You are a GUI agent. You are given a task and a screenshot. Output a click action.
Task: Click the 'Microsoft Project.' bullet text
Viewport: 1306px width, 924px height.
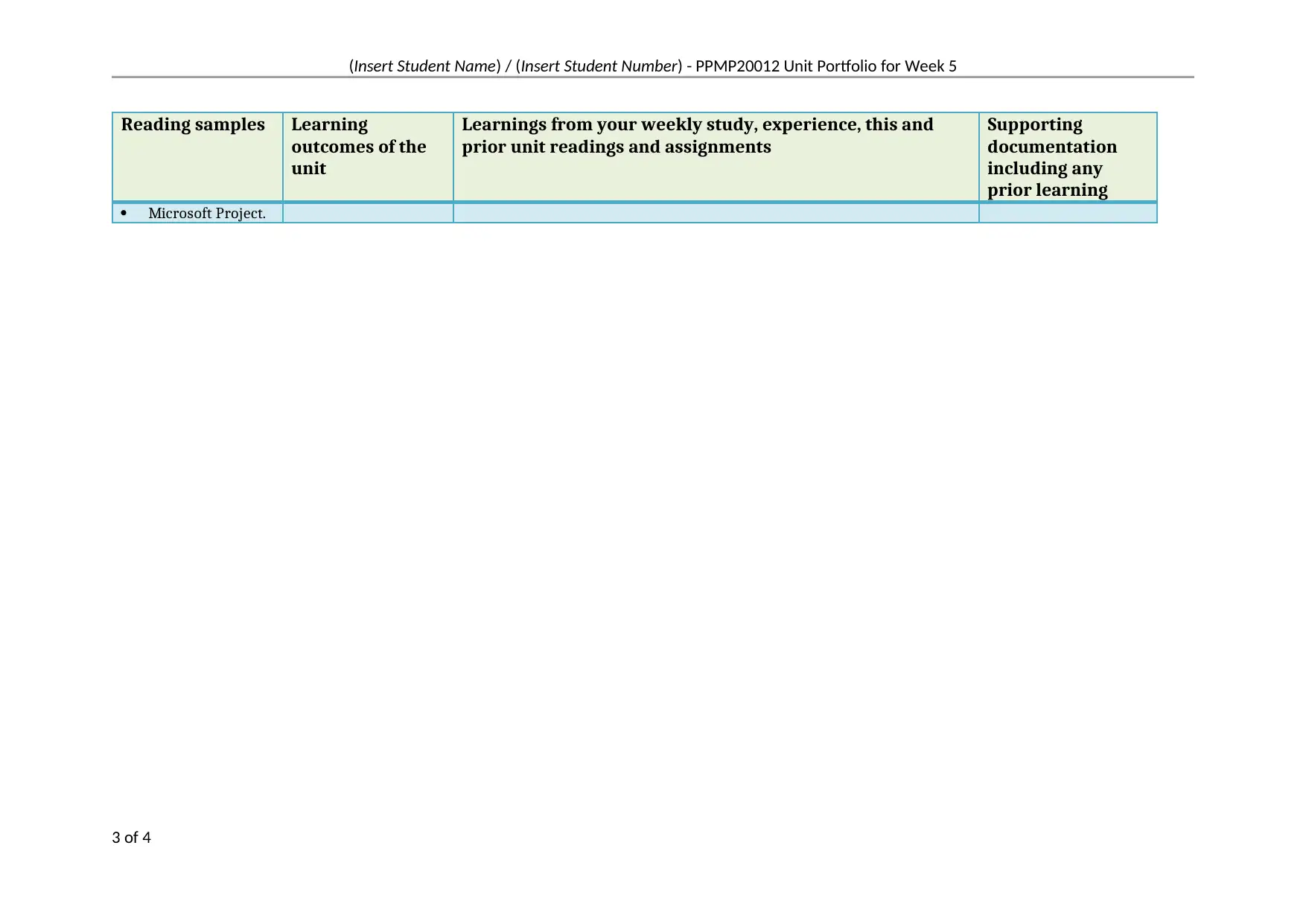tap(207, 213)
